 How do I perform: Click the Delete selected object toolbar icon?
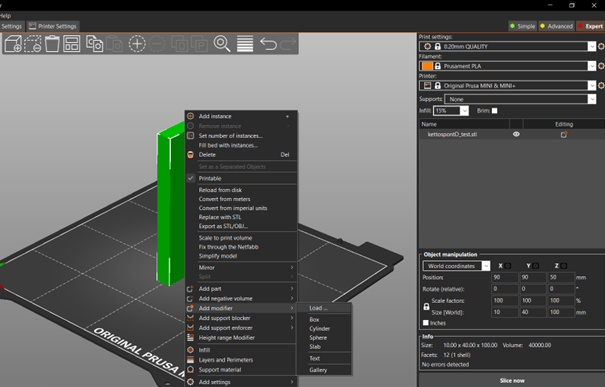[33, 44]
